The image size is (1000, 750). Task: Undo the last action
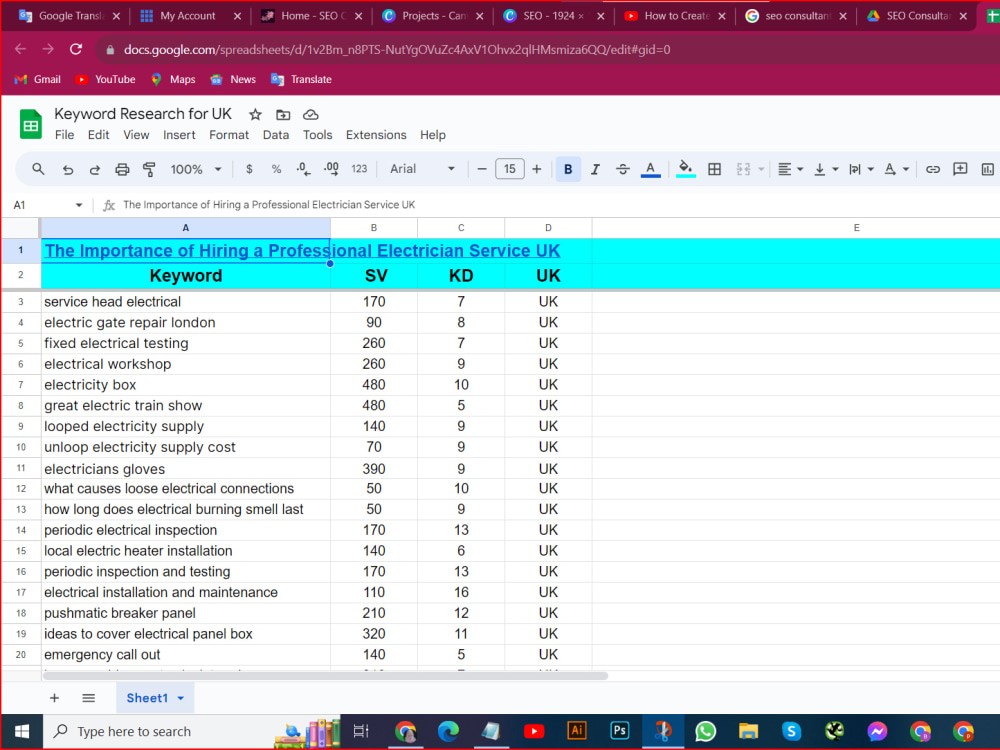coord(68,169)
